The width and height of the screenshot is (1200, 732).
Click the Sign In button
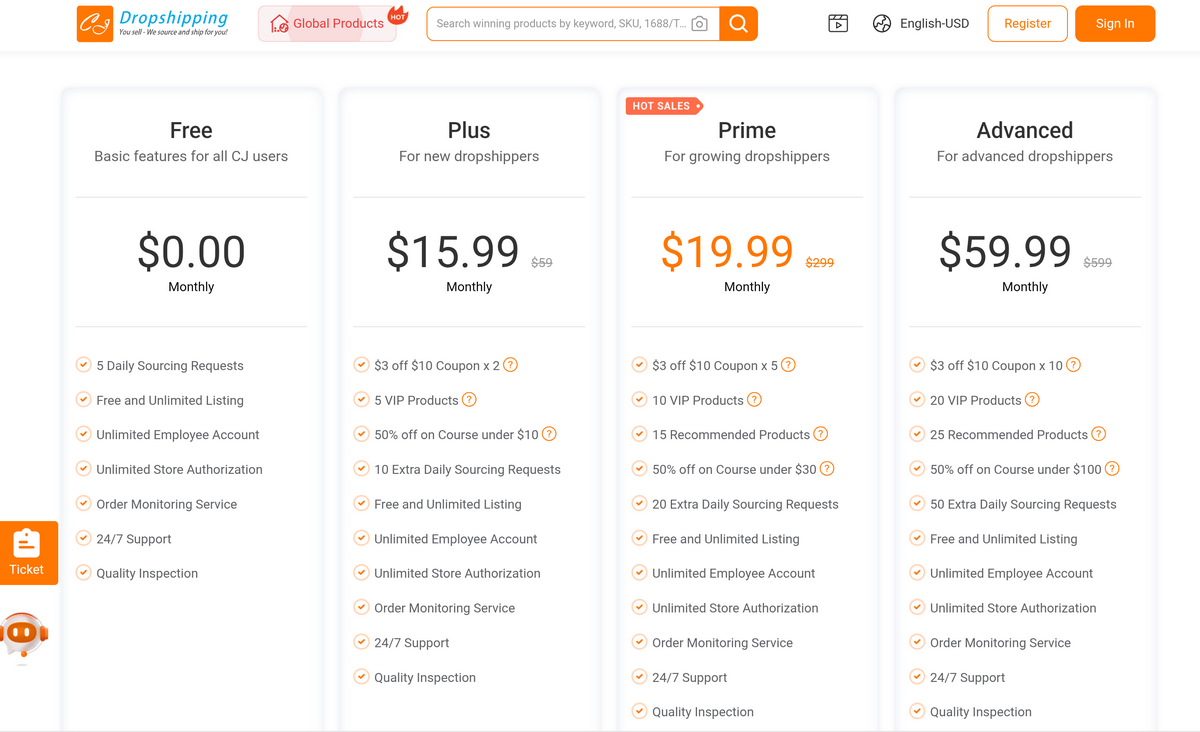coord(1115,22)
